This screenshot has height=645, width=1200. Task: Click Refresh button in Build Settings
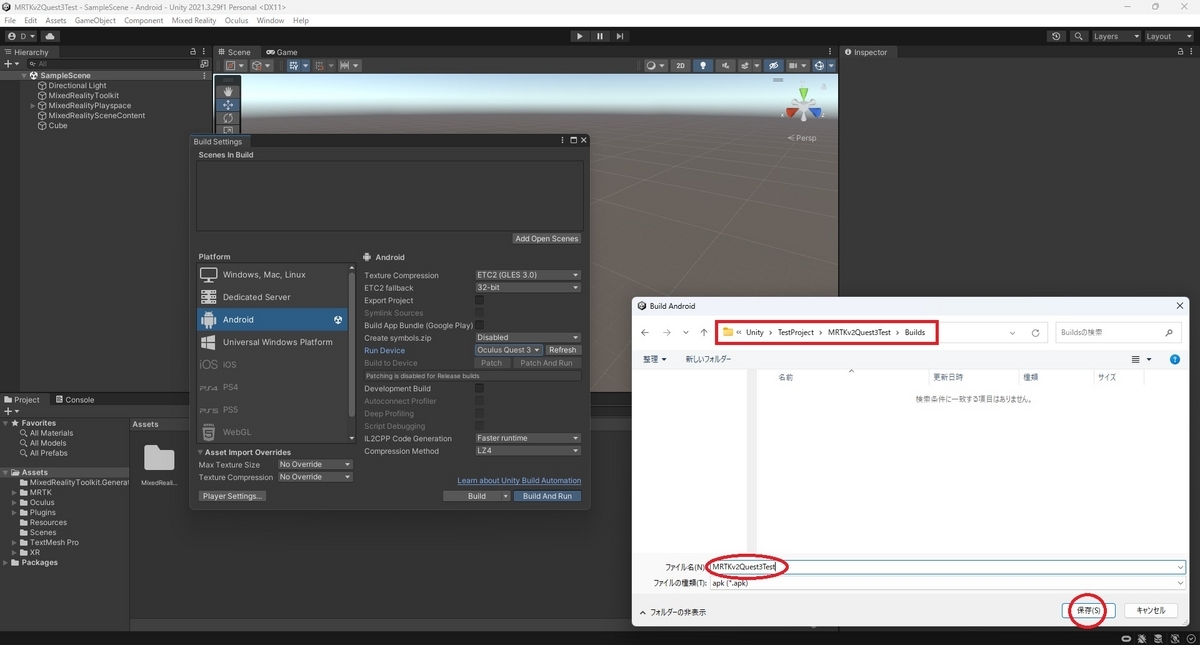pos(563,350)
